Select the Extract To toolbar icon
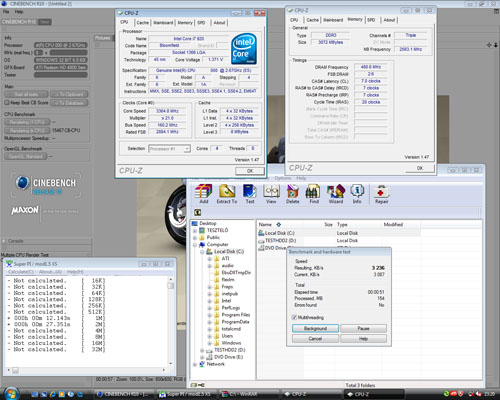 pos(227,194)
